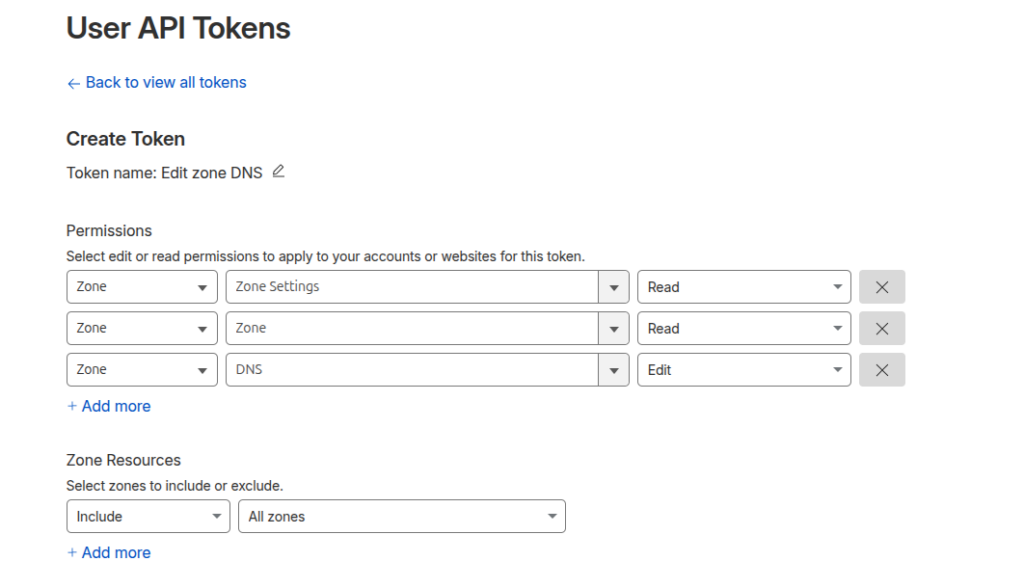Open the All zones dropdown

[401, 517]
